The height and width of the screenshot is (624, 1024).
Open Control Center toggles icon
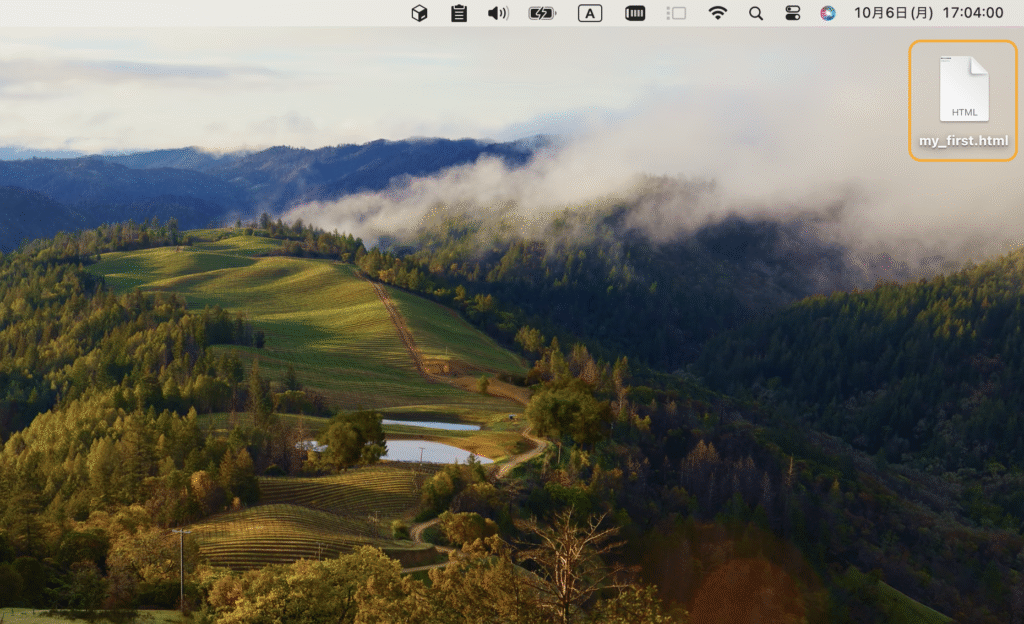(793, 13)
